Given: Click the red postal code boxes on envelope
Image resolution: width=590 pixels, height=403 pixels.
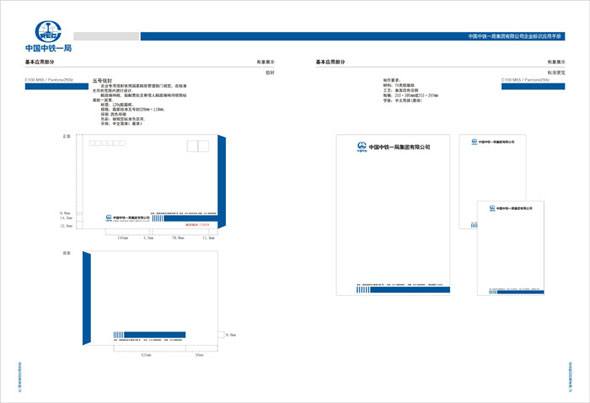Looking at the screenshot, I should coord(107,143).
